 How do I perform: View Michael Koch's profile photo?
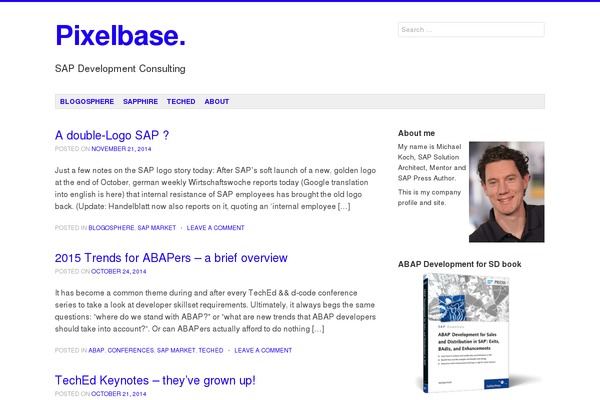point(507,192)
